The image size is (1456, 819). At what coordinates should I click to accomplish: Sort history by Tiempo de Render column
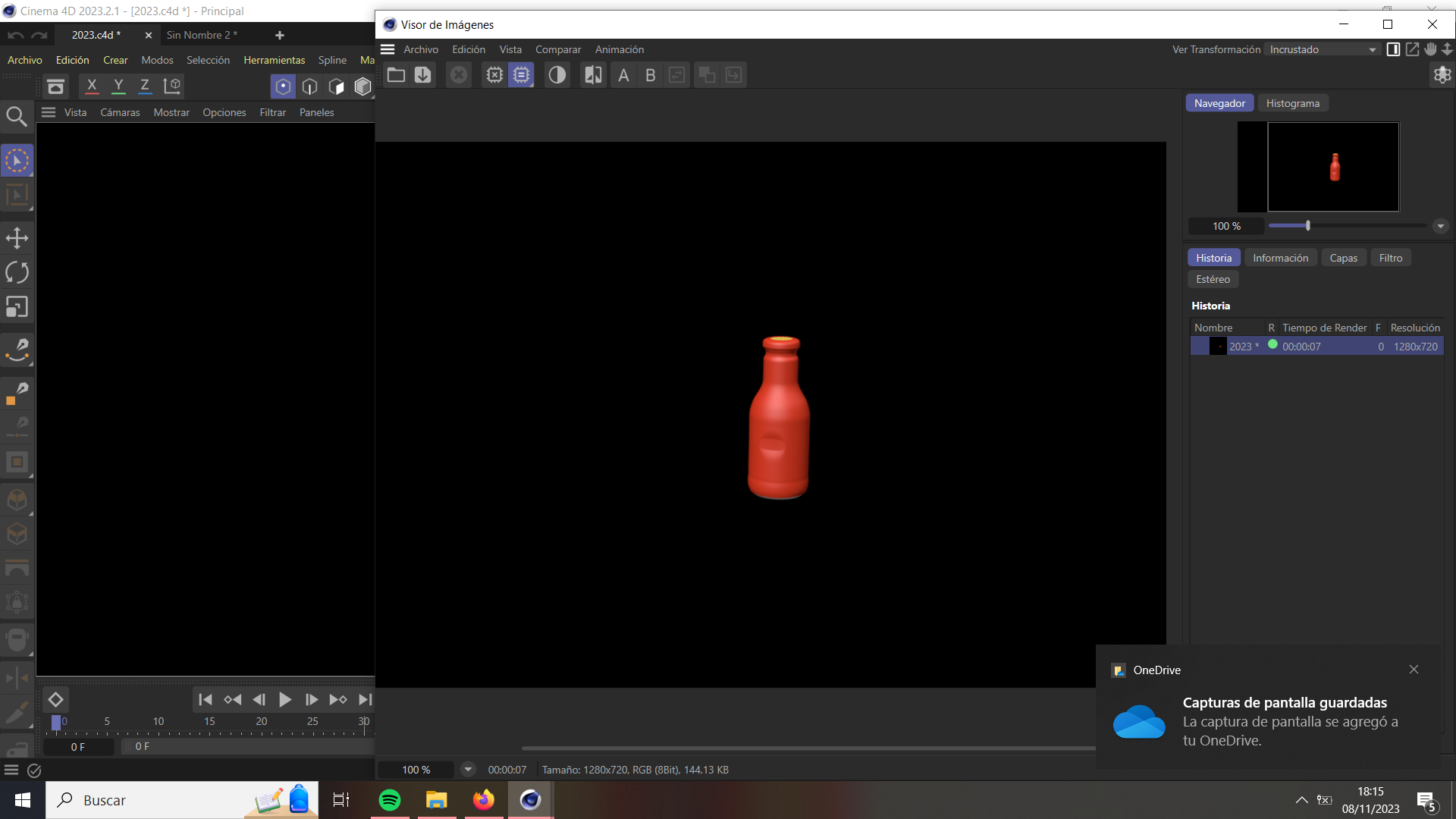coord(1324,328)
